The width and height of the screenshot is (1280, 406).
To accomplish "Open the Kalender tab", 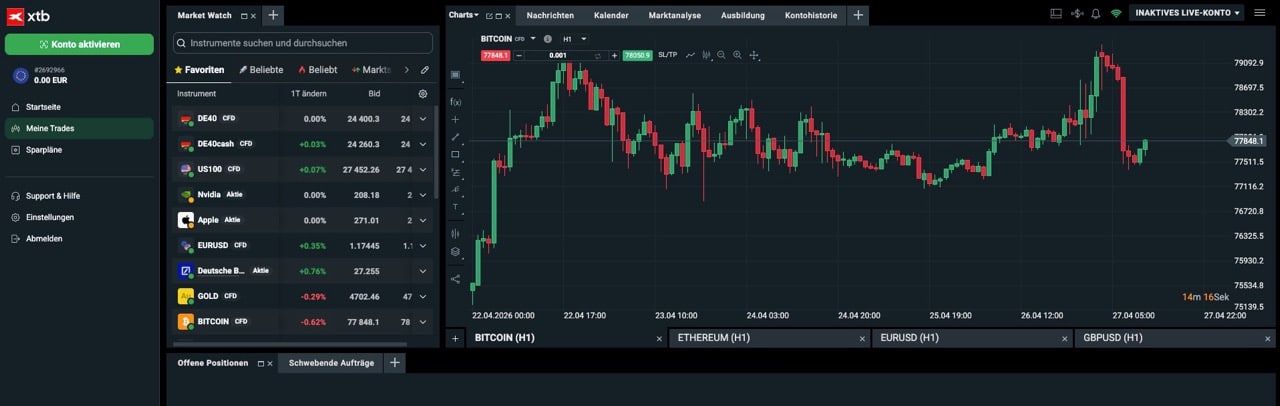I will click(611, 15).
